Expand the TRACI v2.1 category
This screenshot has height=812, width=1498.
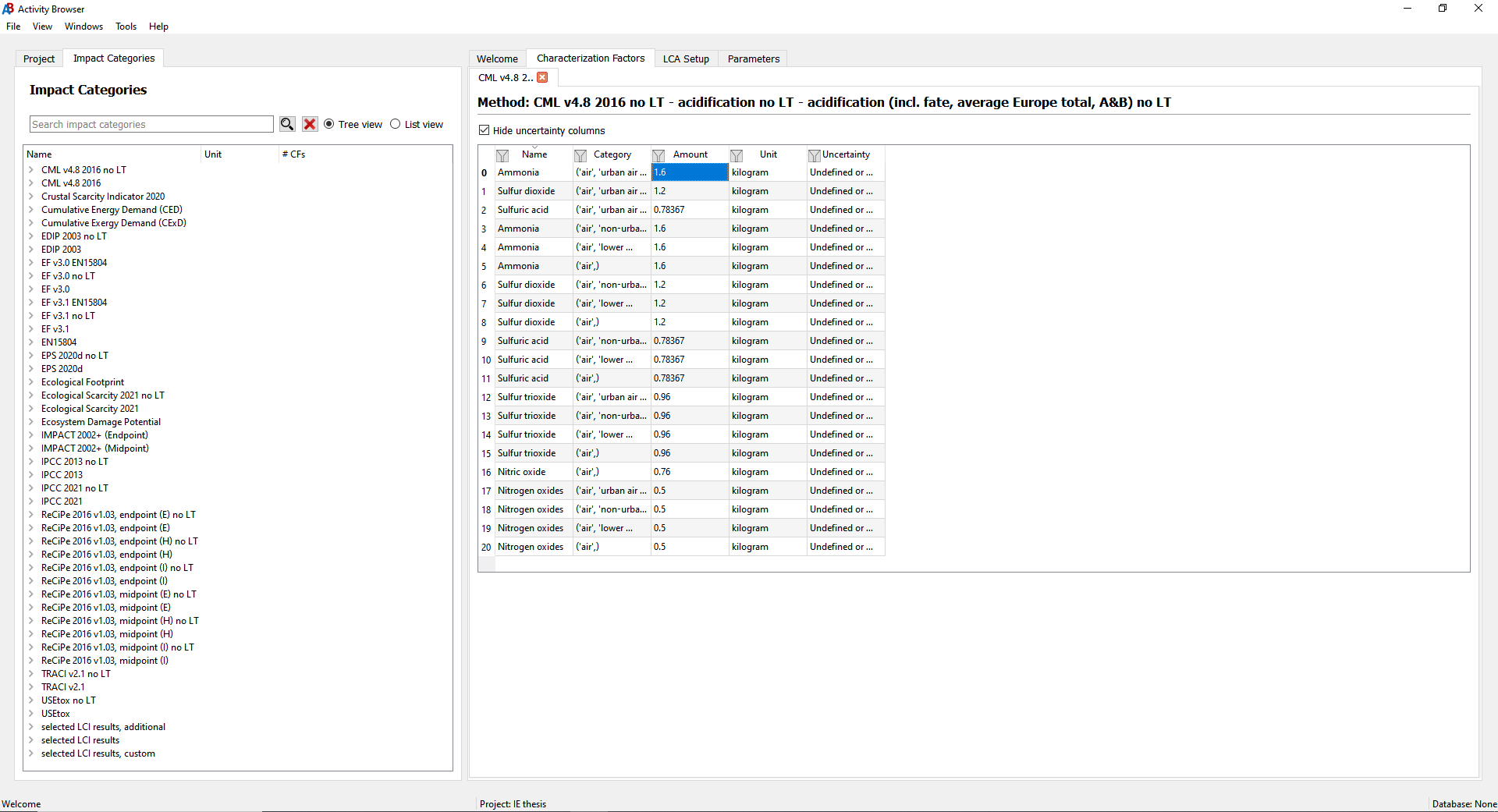point(31,686)
